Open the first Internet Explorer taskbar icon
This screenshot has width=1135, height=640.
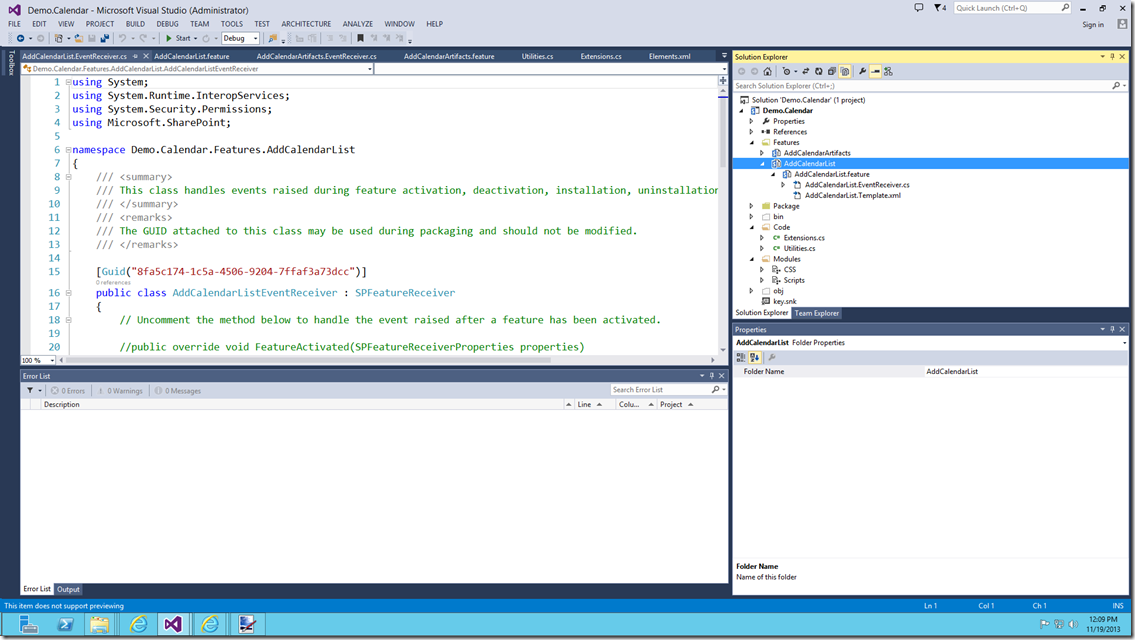click(138, 624)
